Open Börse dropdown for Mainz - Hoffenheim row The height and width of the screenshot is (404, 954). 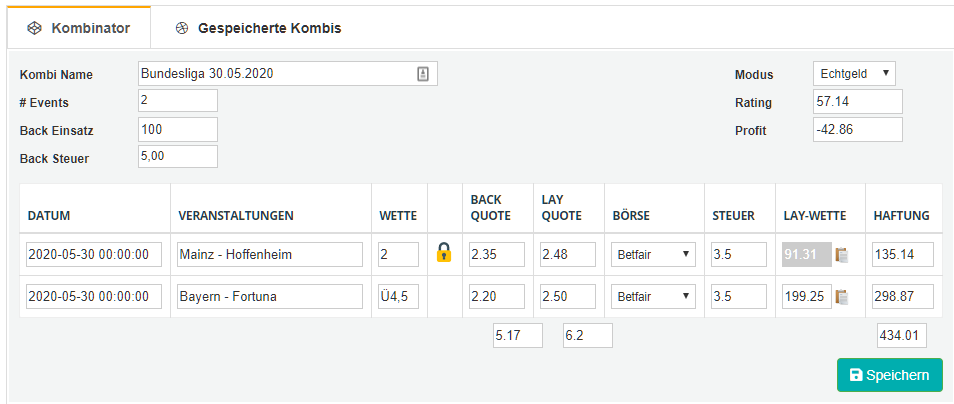(653, 254)
